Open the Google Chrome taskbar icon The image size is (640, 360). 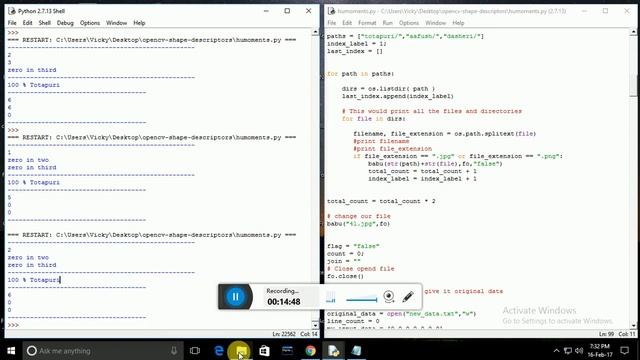[310, 351]
